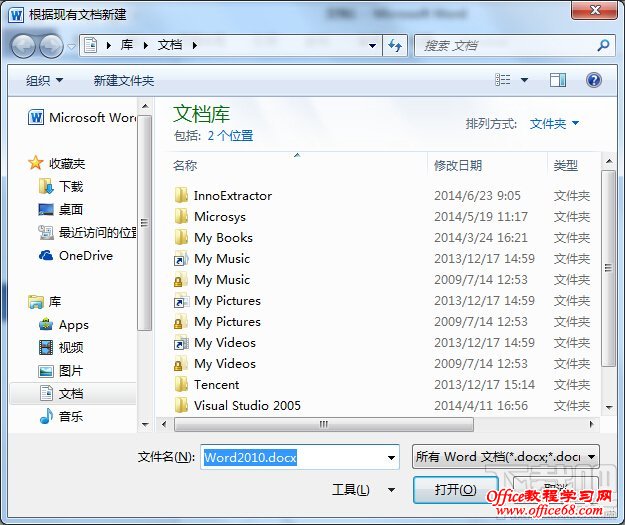Open 排列方式 文件夹 arrangement dropdown

coord(554,124)
